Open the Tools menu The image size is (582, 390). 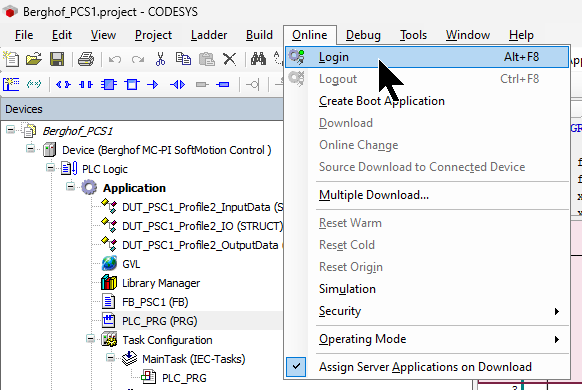(x=413, y=35)
